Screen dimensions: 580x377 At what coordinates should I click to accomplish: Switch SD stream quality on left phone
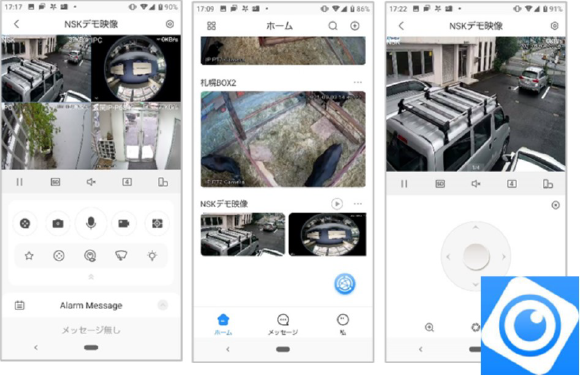pos(55,182)
